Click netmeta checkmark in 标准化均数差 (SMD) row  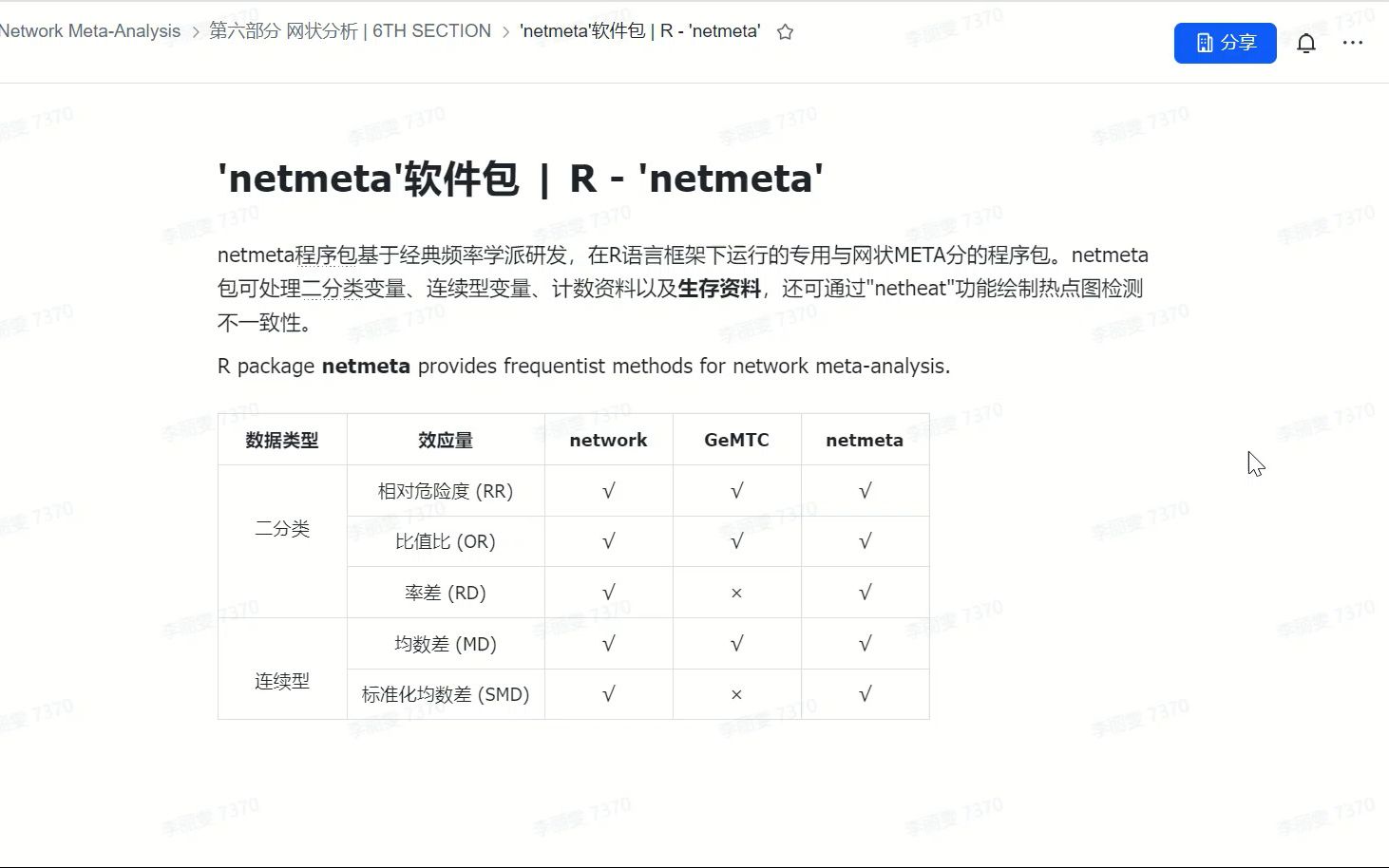(865, 694)
